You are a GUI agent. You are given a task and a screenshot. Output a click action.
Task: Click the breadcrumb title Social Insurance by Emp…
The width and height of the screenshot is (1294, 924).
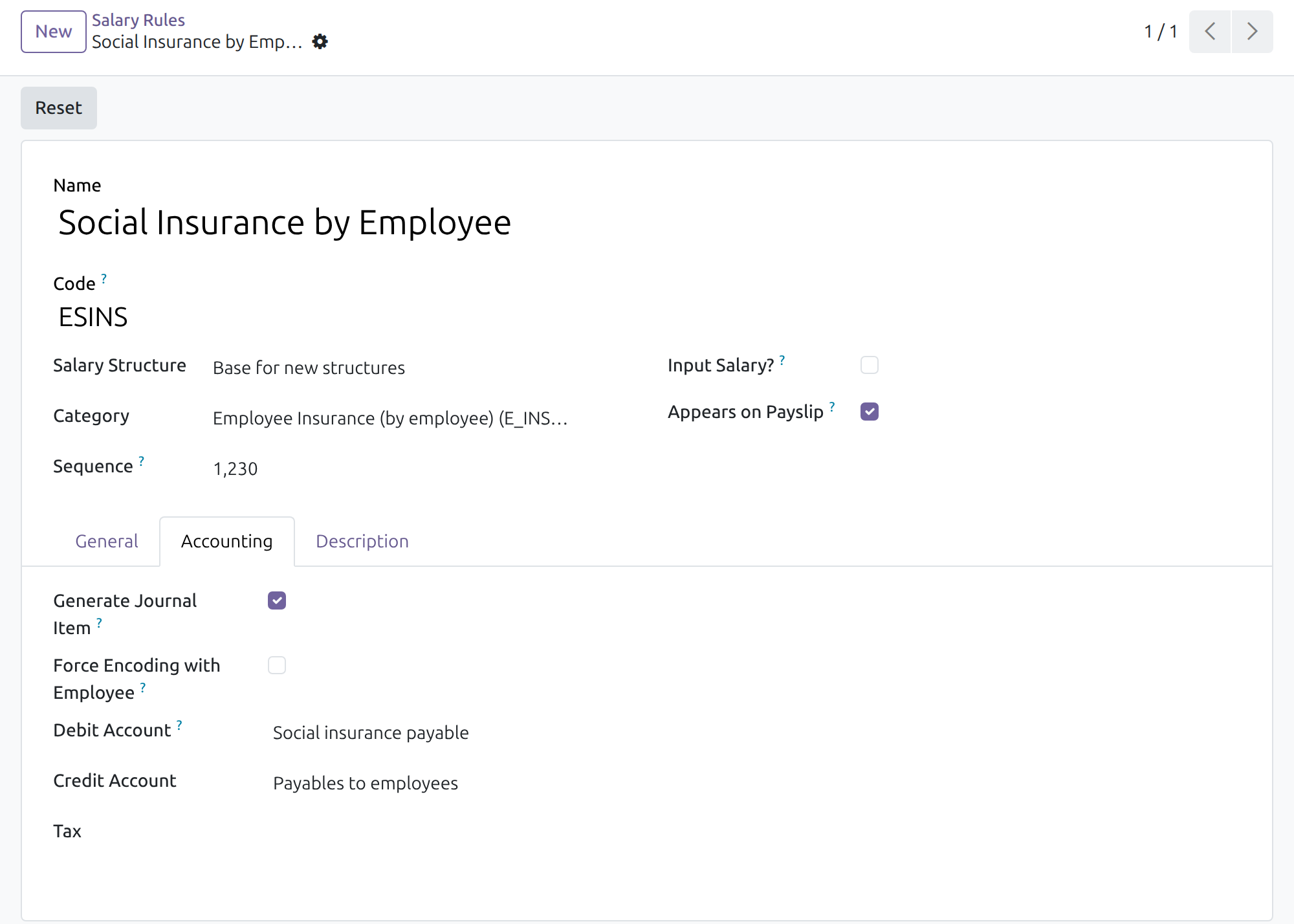[197, 42]
